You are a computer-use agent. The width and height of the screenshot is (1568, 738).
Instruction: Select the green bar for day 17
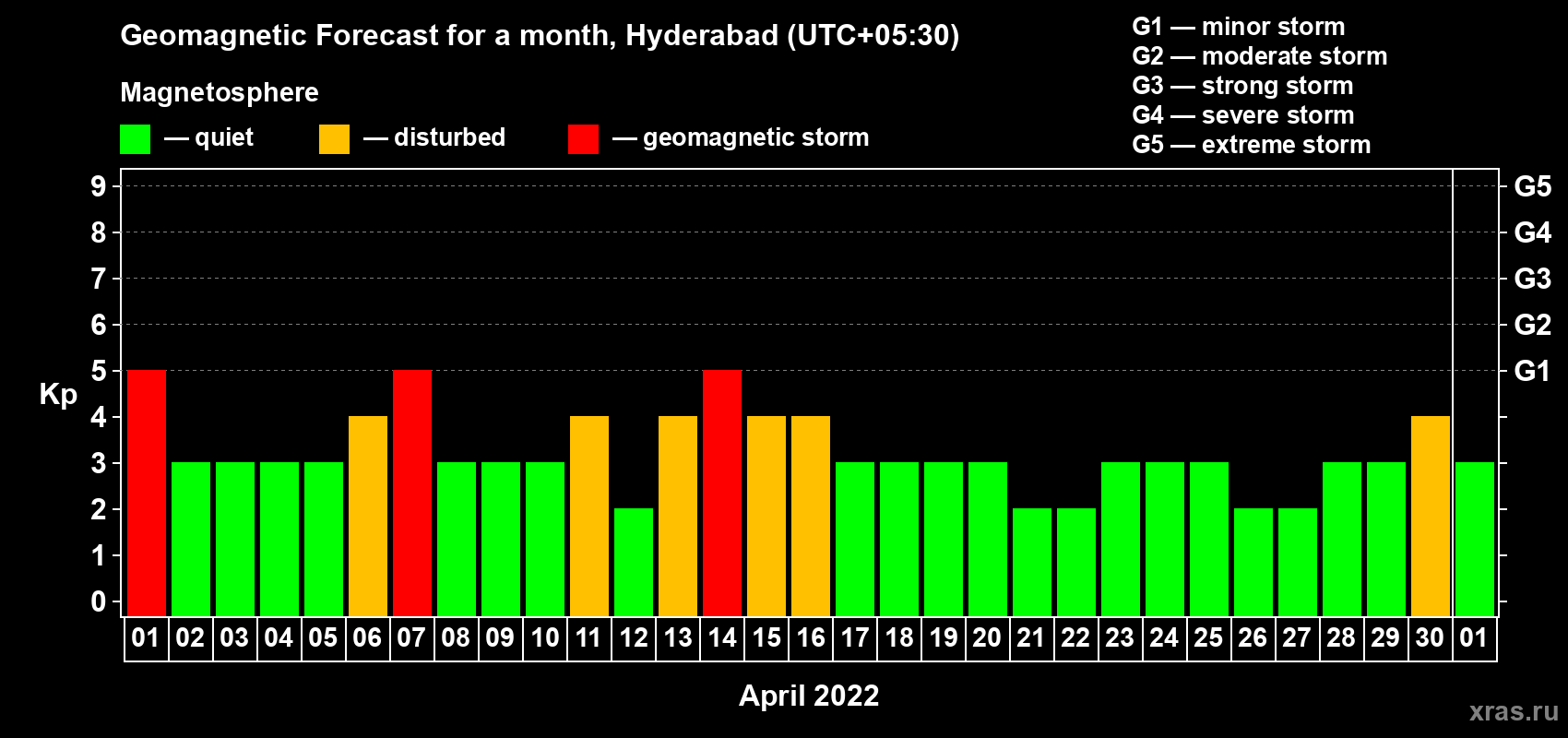[855, 539]
